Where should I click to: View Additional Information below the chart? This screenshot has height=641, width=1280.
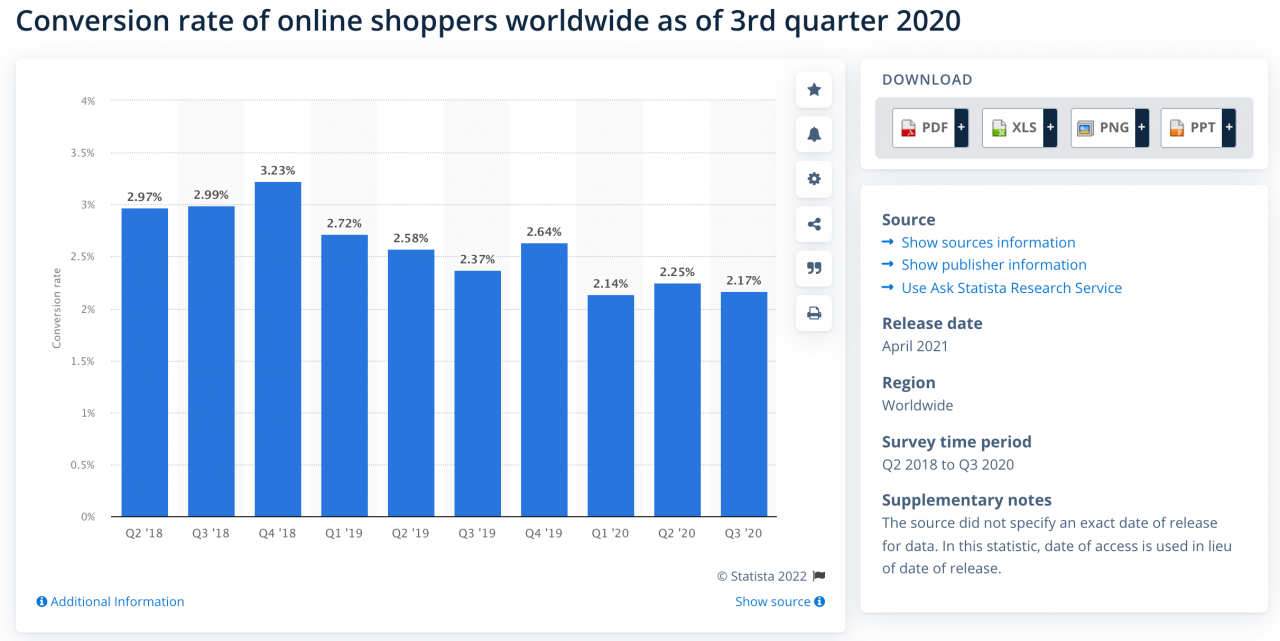click(x=110, y=601)
